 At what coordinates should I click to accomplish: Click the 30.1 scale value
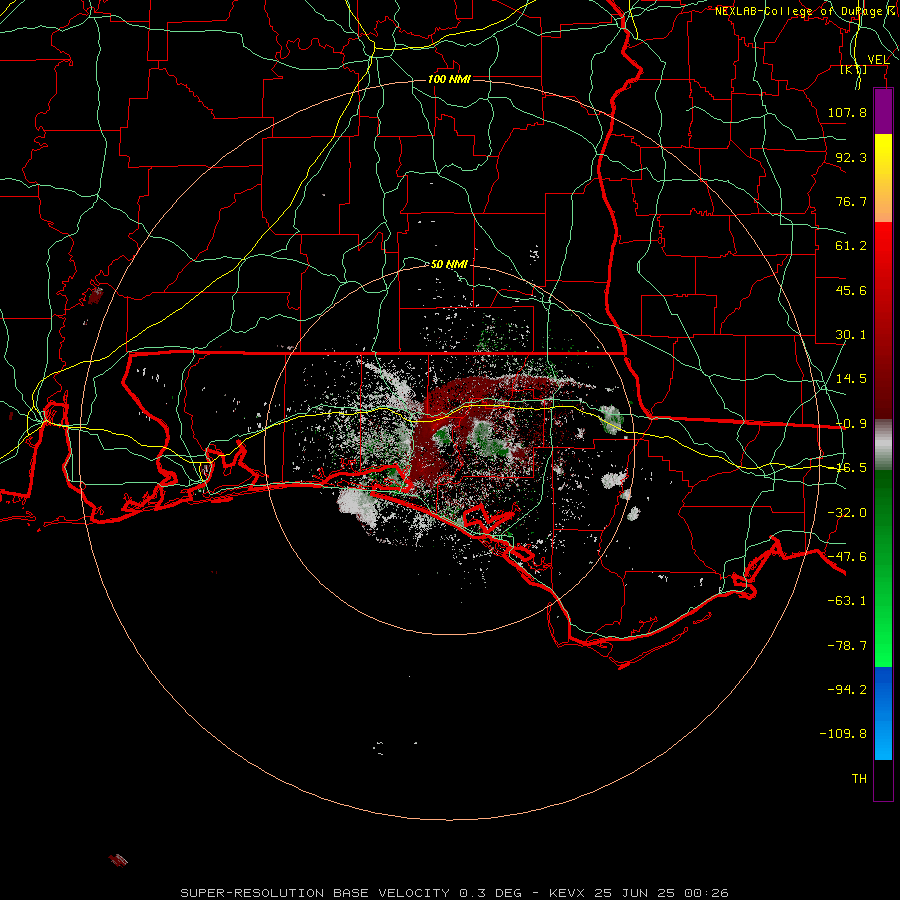tap(851, 335)
